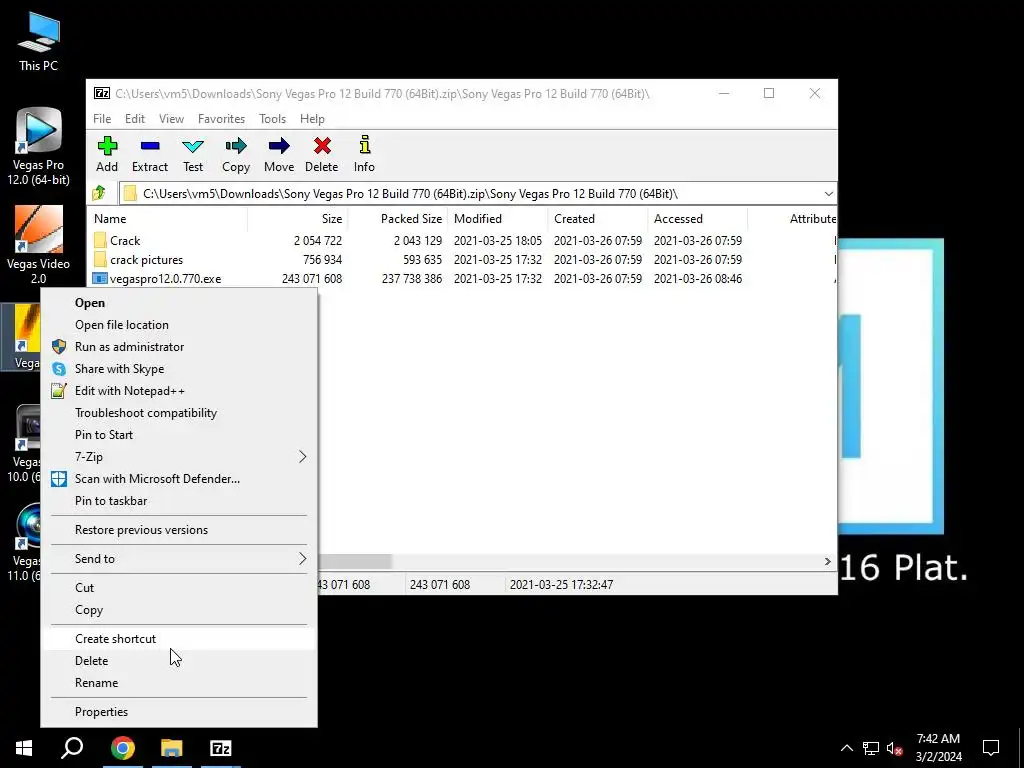This screenshot has height=768, width=1024.
Task: Expand the Send to submenu
Action: pos(179,558)
